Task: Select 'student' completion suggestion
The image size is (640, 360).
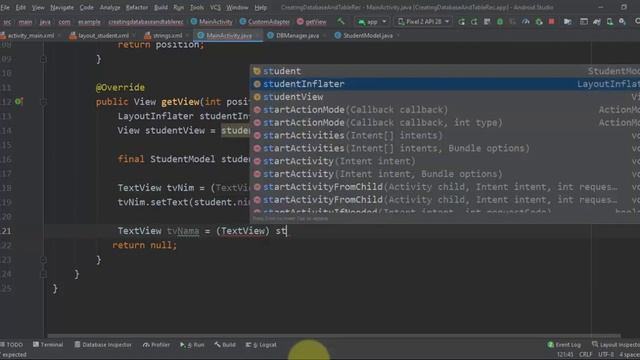Action: point(445,71)
